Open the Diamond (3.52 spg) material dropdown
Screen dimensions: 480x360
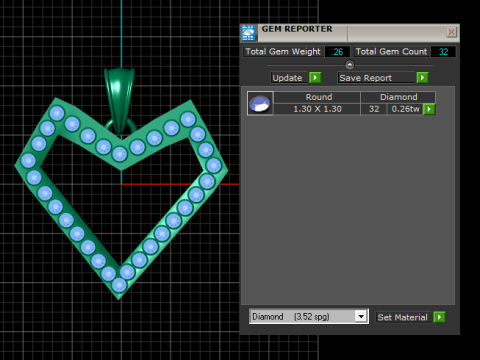361,316
